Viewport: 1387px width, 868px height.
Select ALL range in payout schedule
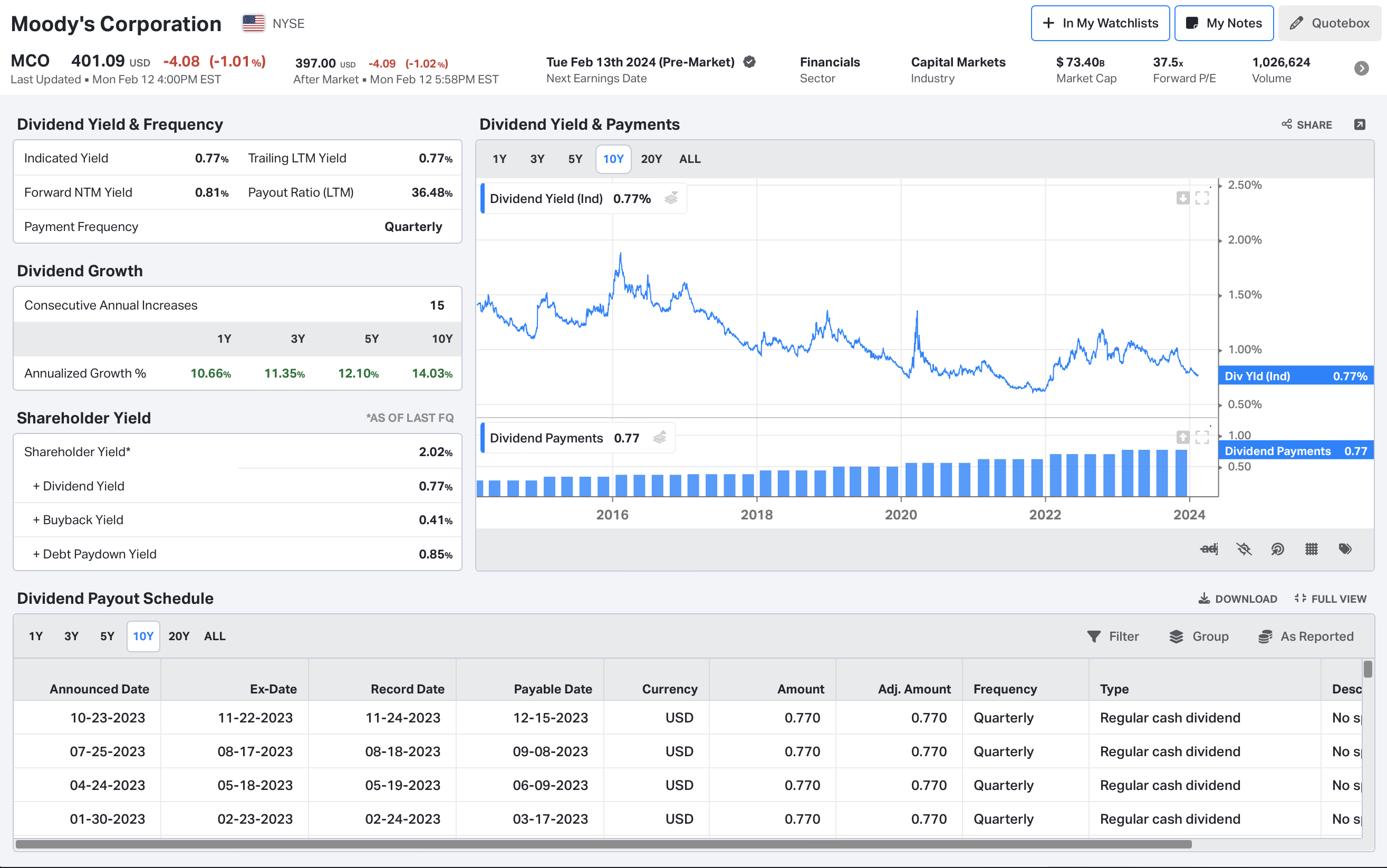(x=215, y=636)
